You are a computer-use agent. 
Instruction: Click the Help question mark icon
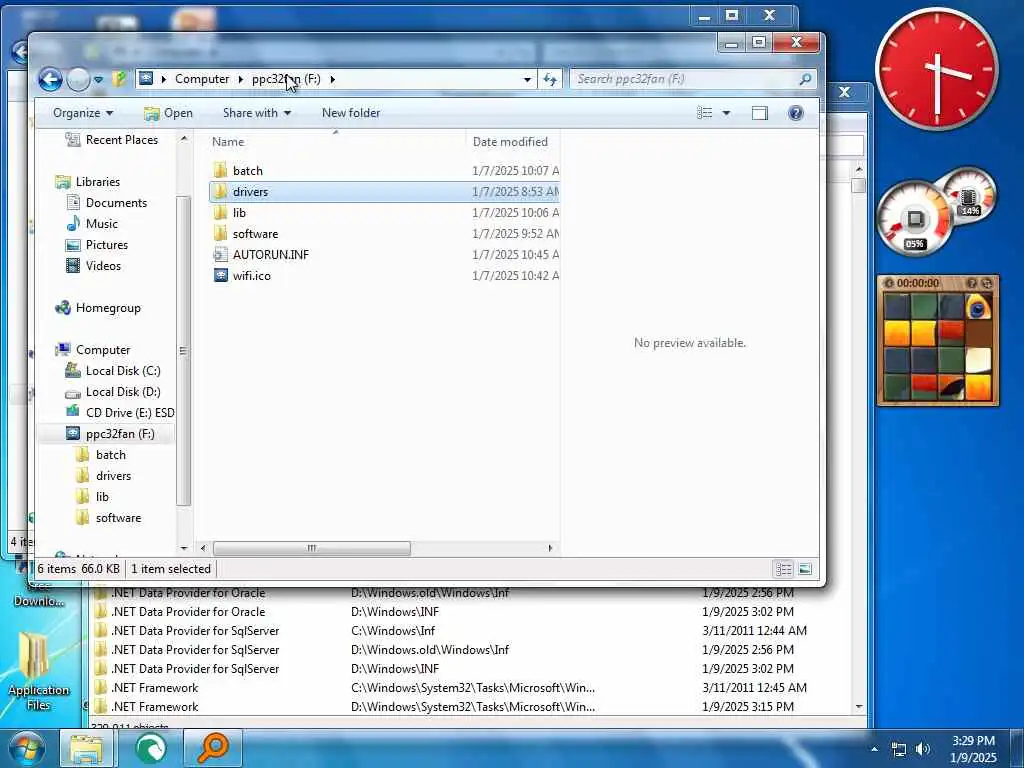pos(795,113)
